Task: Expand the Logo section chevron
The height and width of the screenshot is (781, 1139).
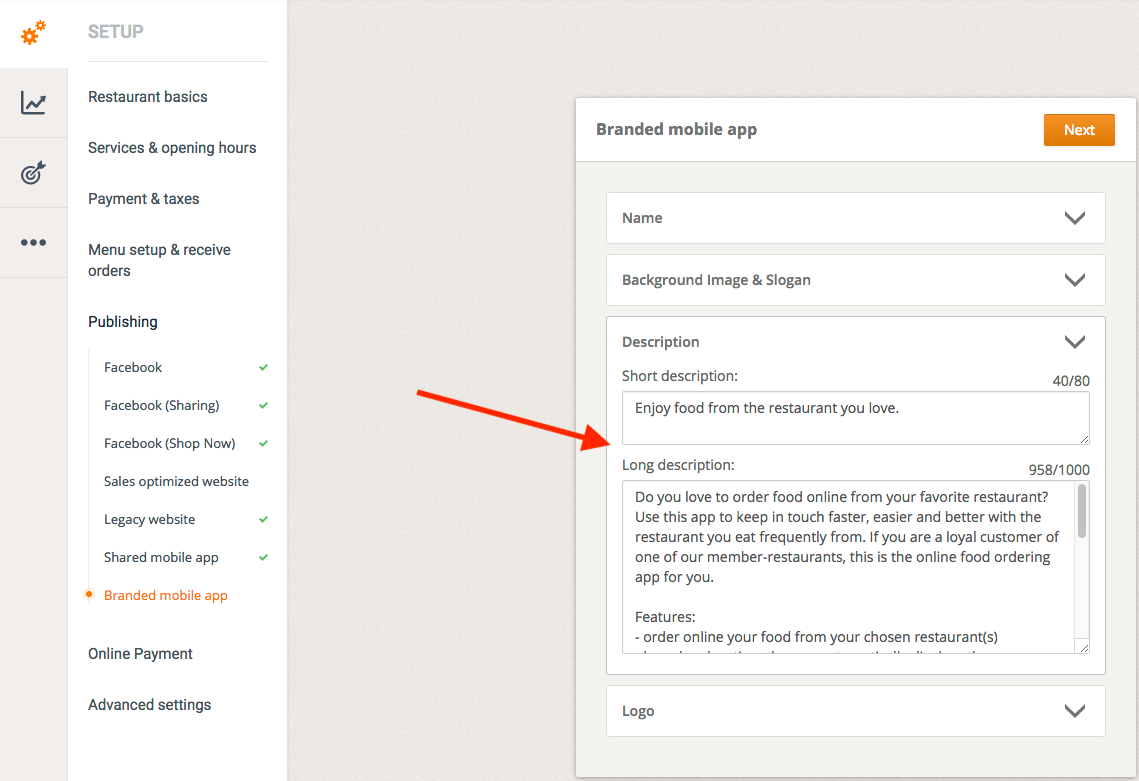Action: [1075, 711]
